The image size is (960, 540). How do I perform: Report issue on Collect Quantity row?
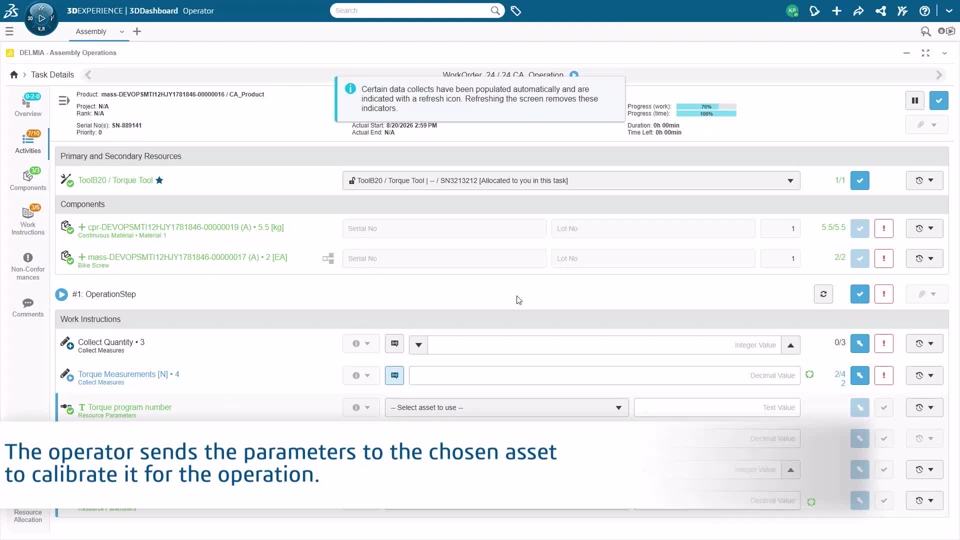click(x=884, y=343)
